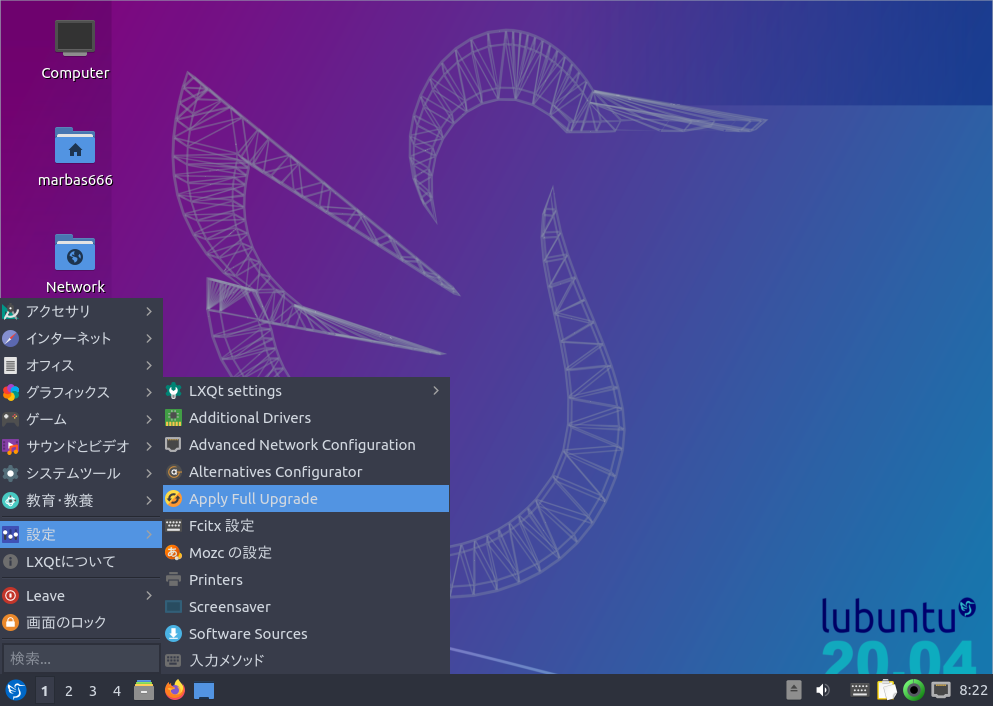This screenshot has width=993, height=706.
Task: Click the Apply Full Upgrade icon
Action: click(x=174, y=499)
